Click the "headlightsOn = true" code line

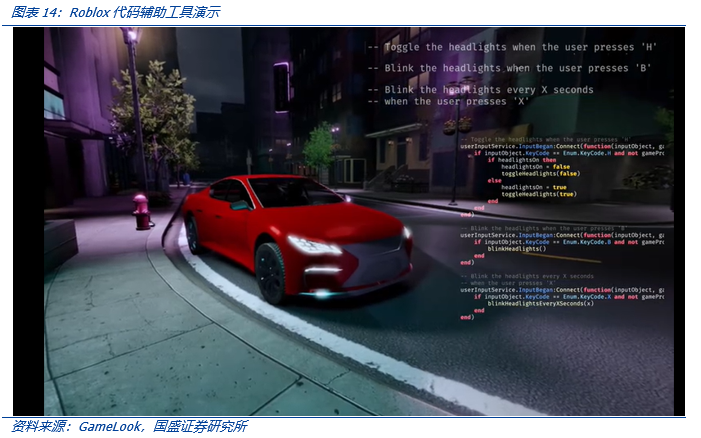533,187
